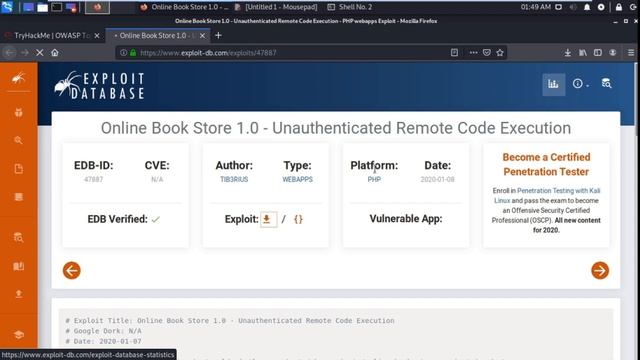The height and width of the screenshot is (360, 640).
Task: Go to the previous exploit arrow
Action: click(x=71, y=270)
